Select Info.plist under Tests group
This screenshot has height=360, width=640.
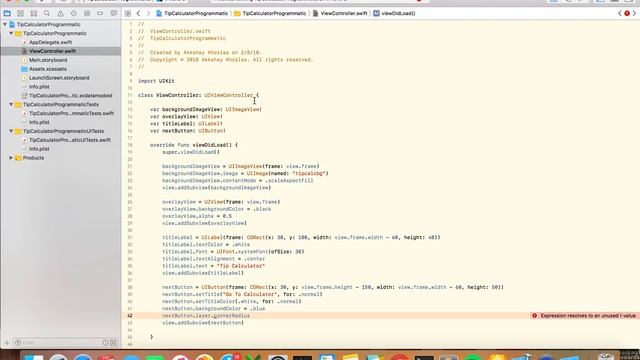(39, 122)
